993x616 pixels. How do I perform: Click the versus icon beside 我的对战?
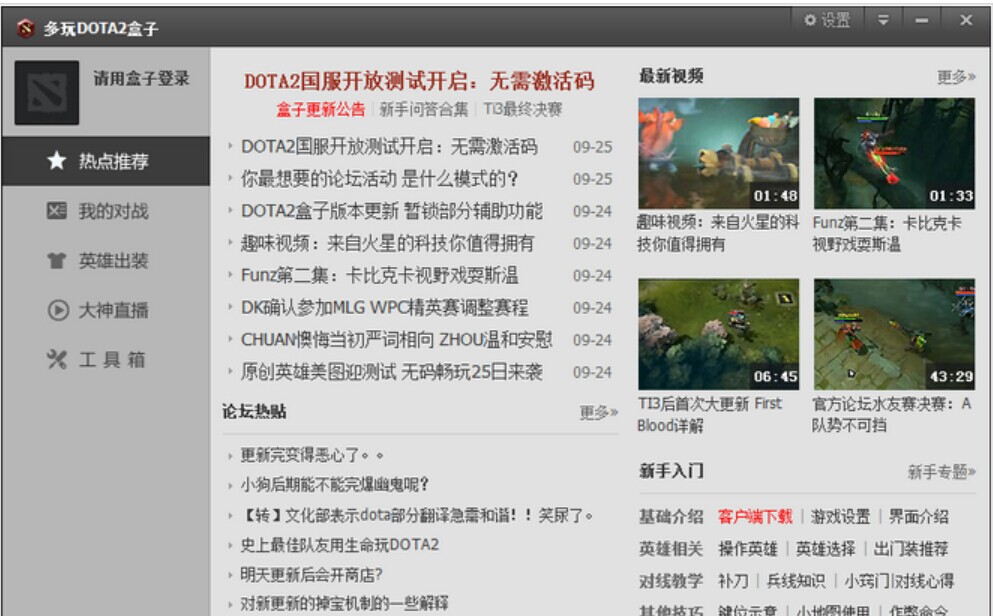[x=56, y=211]
